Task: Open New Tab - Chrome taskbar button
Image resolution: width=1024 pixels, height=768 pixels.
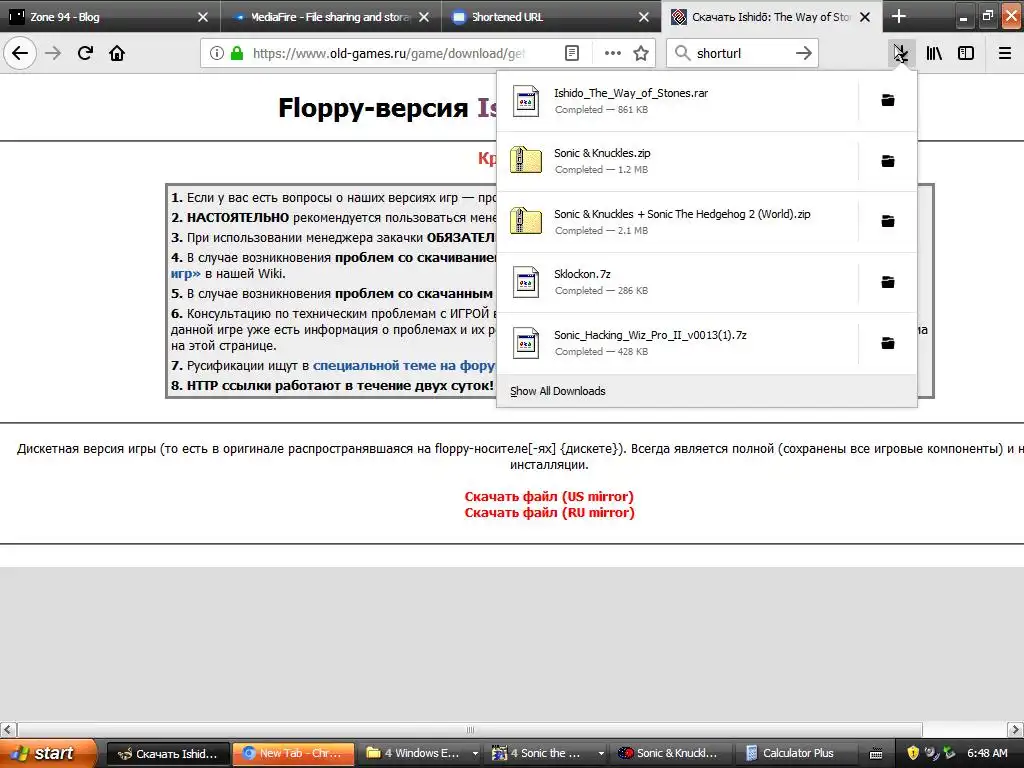Action: 293,754
